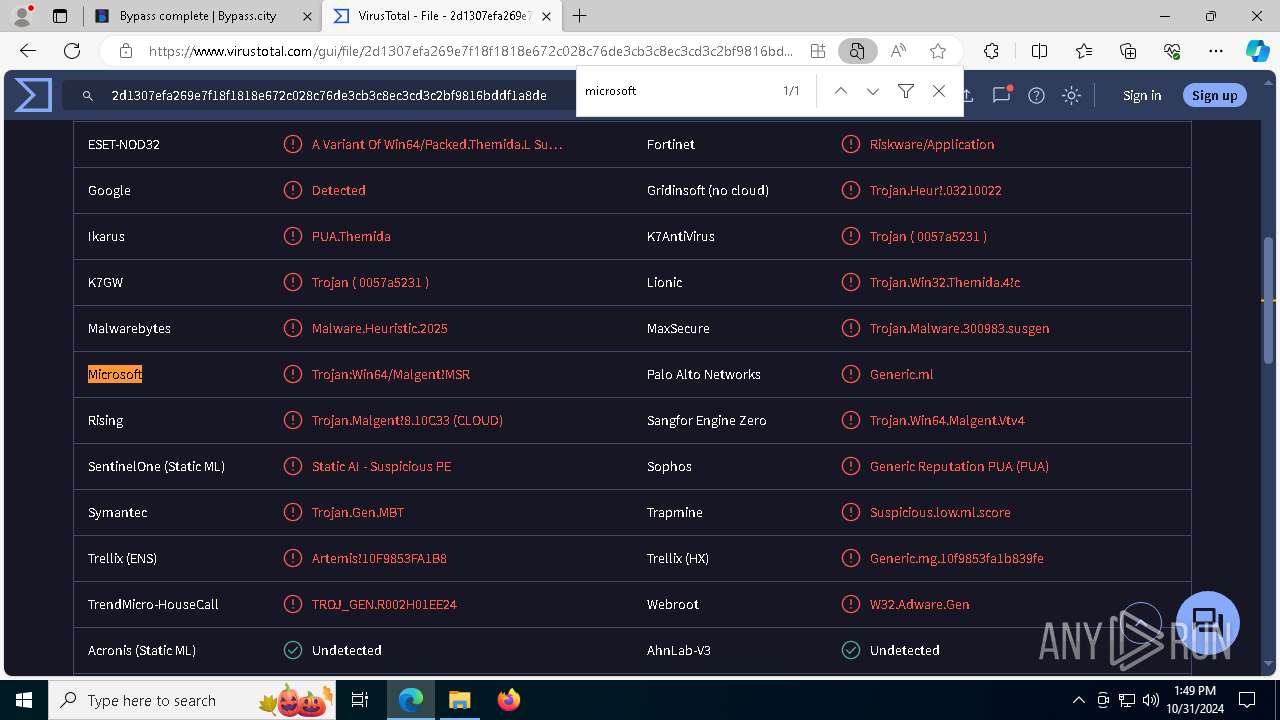Close the VirusTotal tab
The image size is (1280, 720).
point(546,16)
